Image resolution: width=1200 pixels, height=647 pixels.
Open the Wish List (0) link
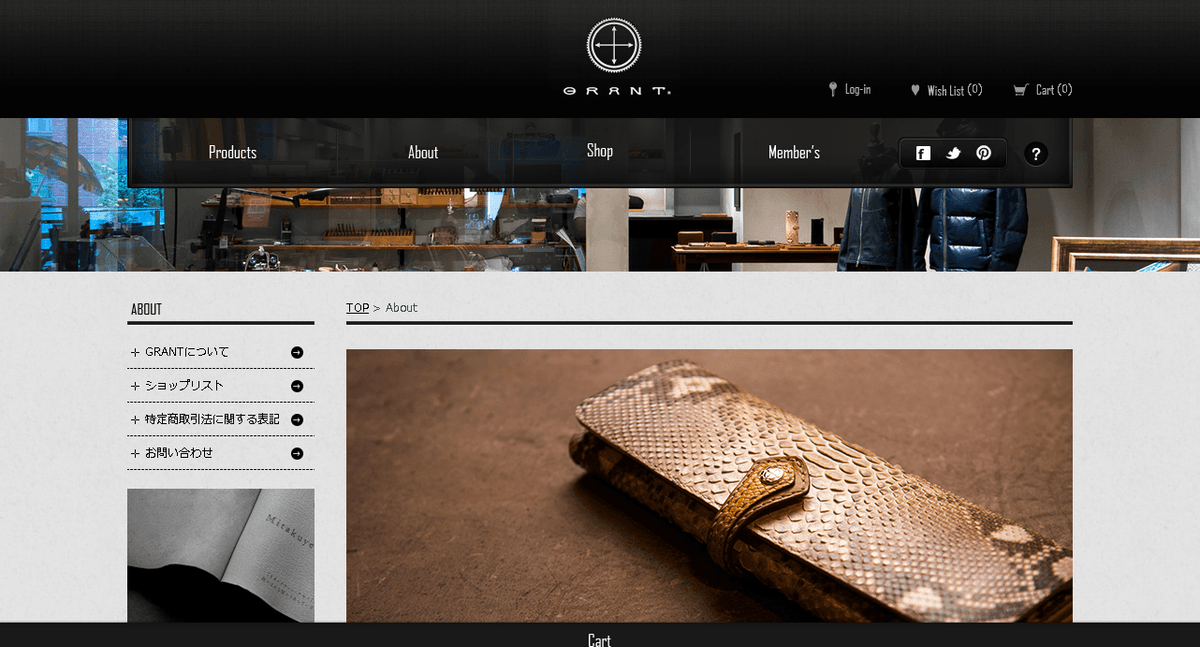[x=955, y=90]
